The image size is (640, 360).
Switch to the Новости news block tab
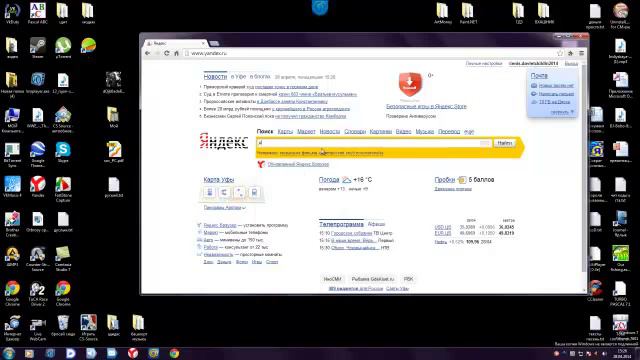pyautogui.click(x=215, y=76)
